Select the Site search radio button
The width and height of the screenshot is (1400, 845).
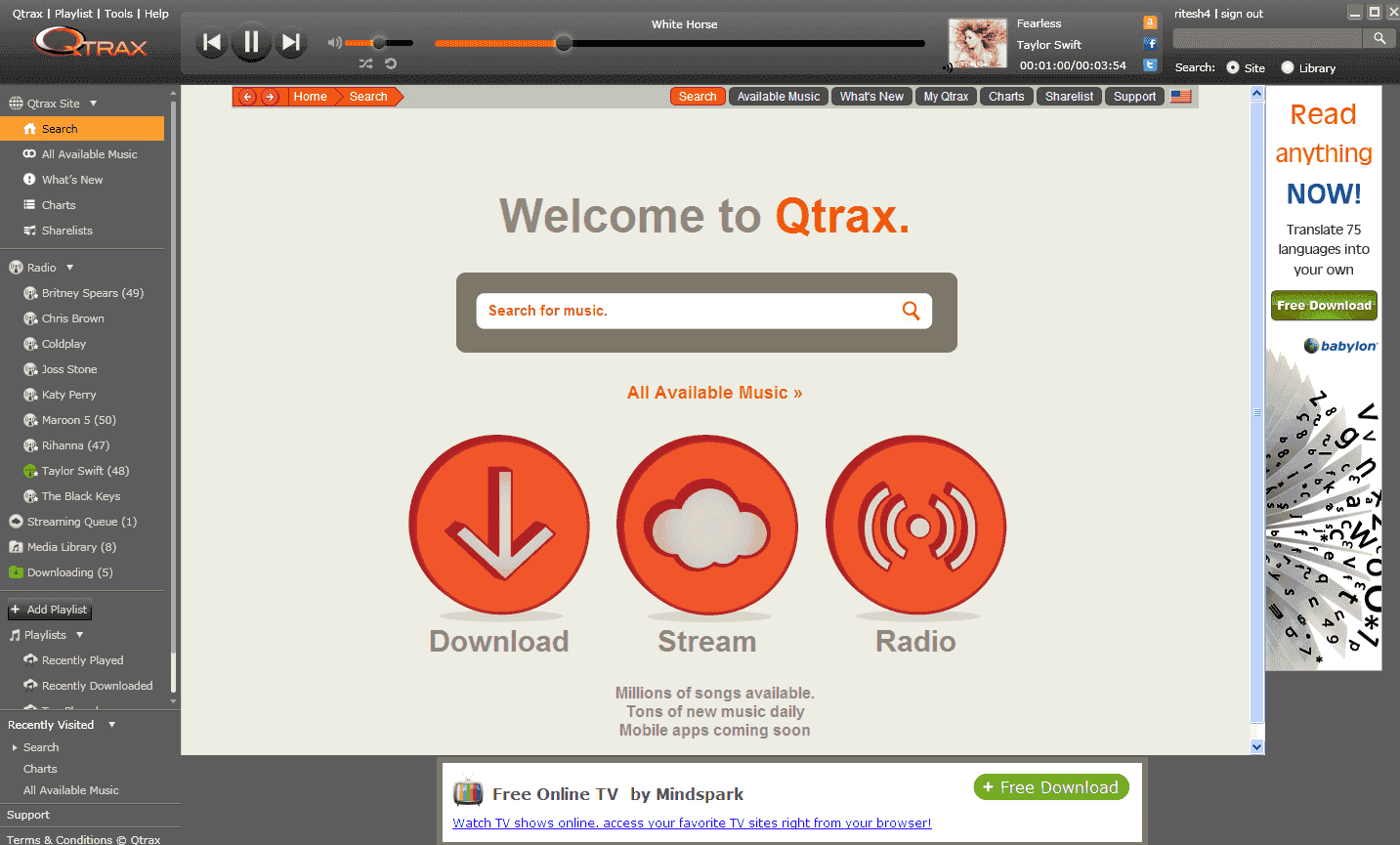point(1235,67)
